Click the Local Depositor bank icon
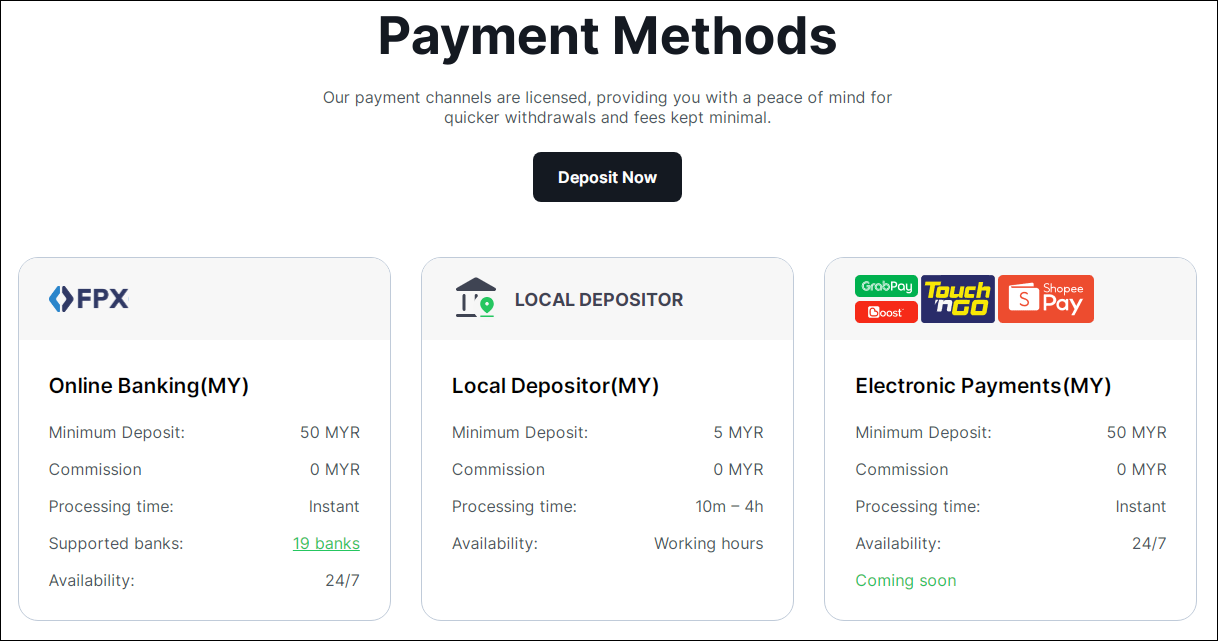1218x641 pixels. tap(476, 298)
